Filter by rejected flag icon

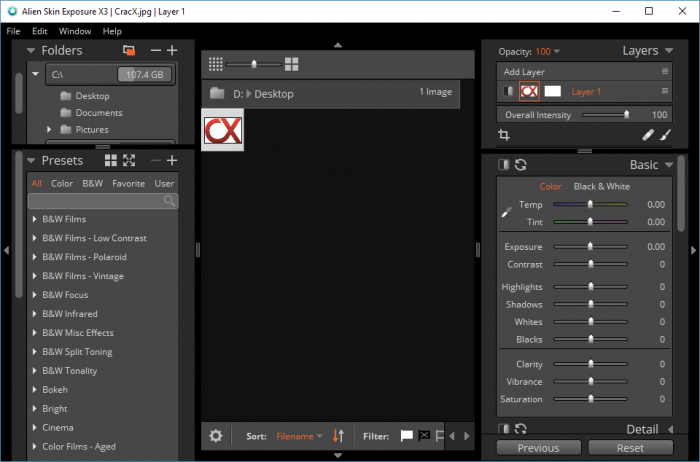424,435
